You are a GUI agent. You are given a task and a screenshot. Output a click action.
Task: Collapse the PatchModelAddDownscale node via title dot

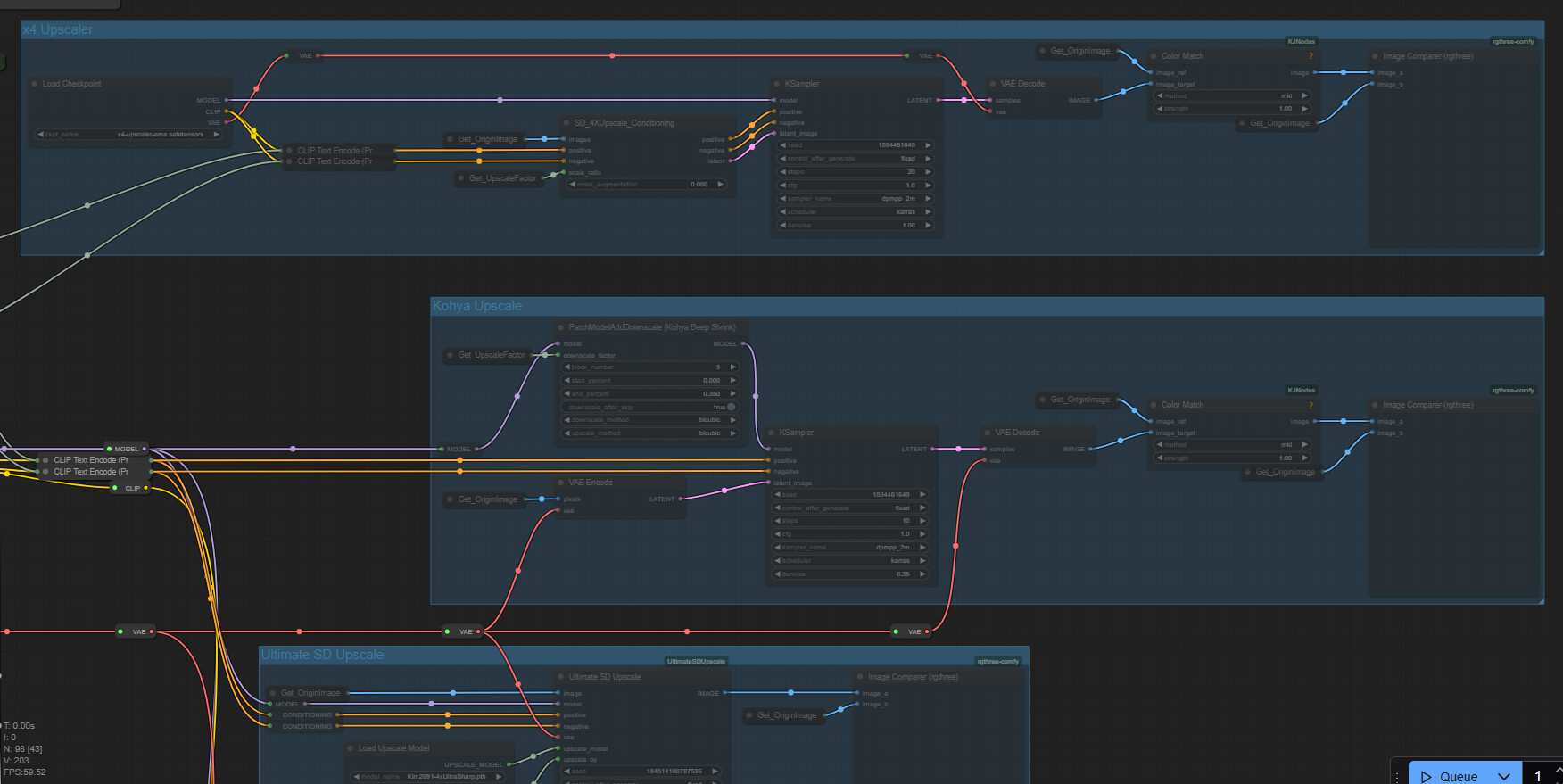[561, 327]
